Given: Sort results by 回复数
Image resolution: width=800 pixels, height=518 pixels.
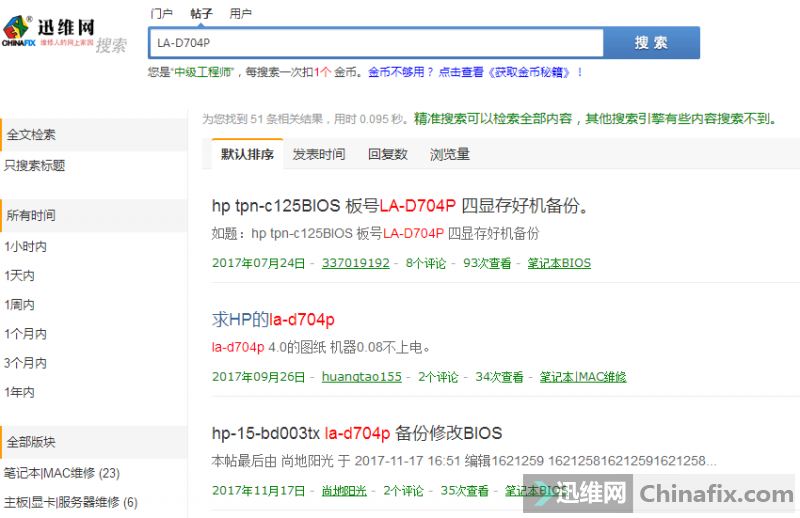Looking at the screenshot, I should tap(388, 154).
